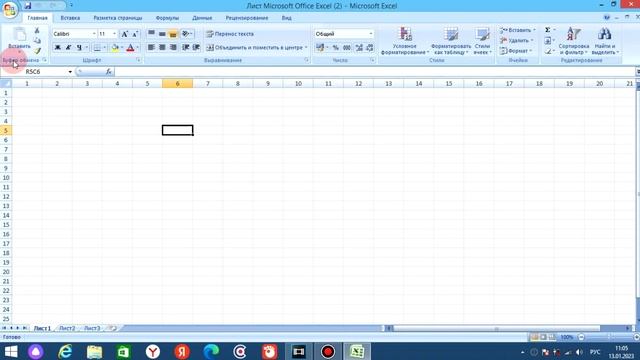The image size is (640, 360).
Task: Activate the Format Painter brush
Action: coord(37,51)
